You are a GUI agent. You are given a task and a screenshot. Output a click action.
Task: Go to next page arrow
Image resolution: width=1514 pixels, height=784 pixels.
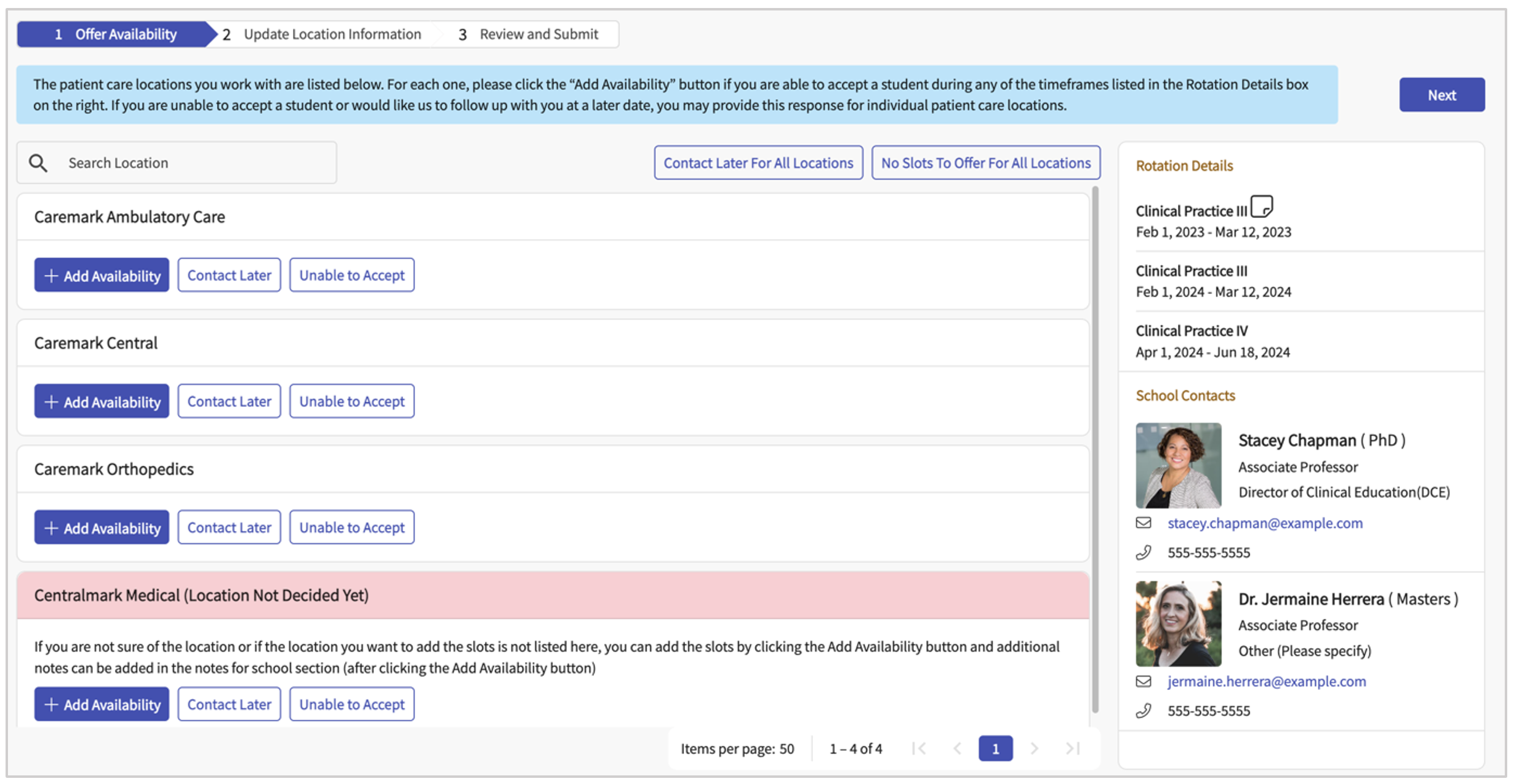click(x=1035, y=748)
